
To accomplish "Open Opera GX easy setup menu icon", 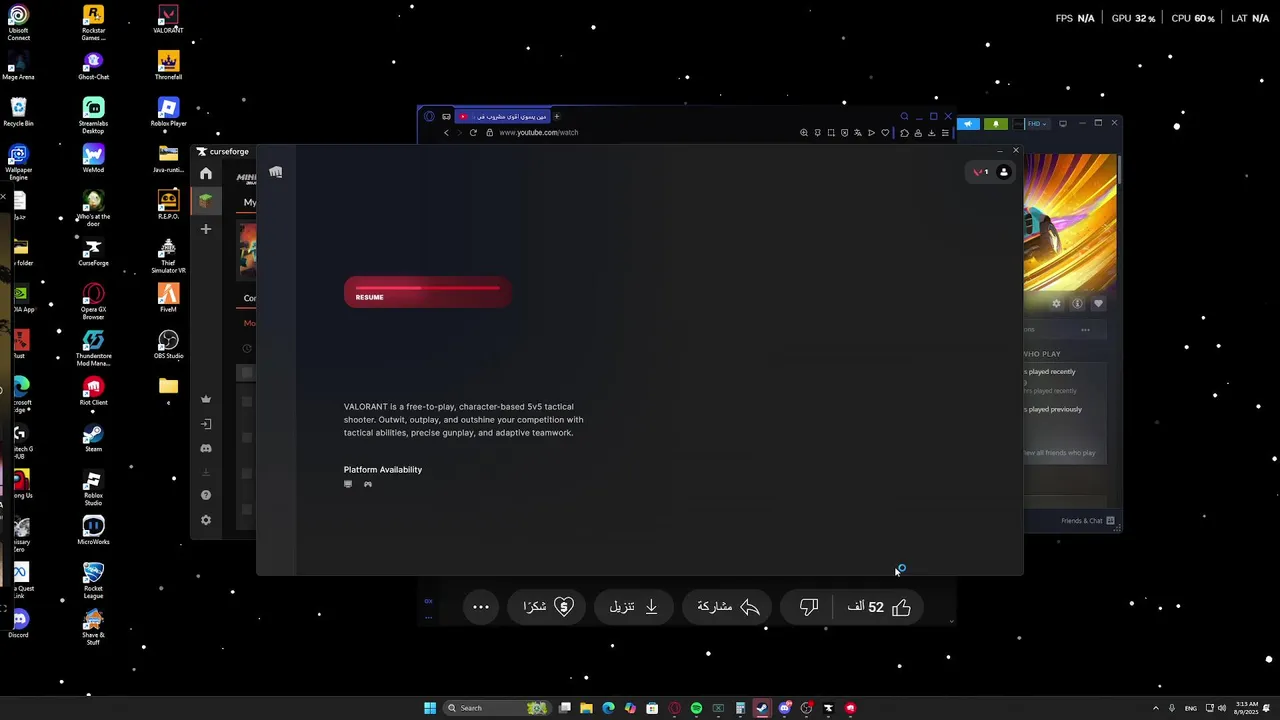I will click(945, 132).
